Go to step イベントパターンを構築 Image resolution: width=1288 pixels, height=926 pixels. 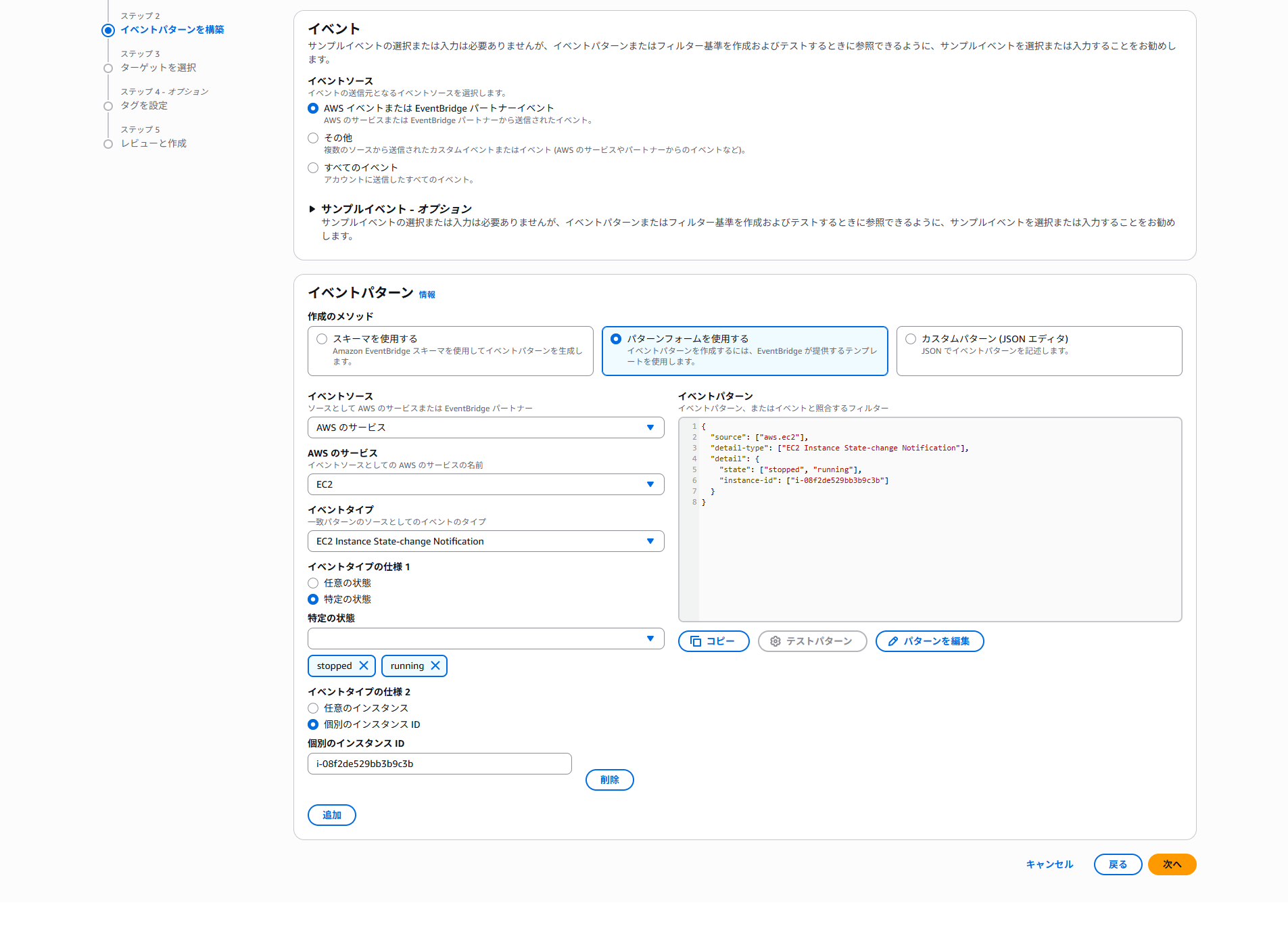[172, 30]
